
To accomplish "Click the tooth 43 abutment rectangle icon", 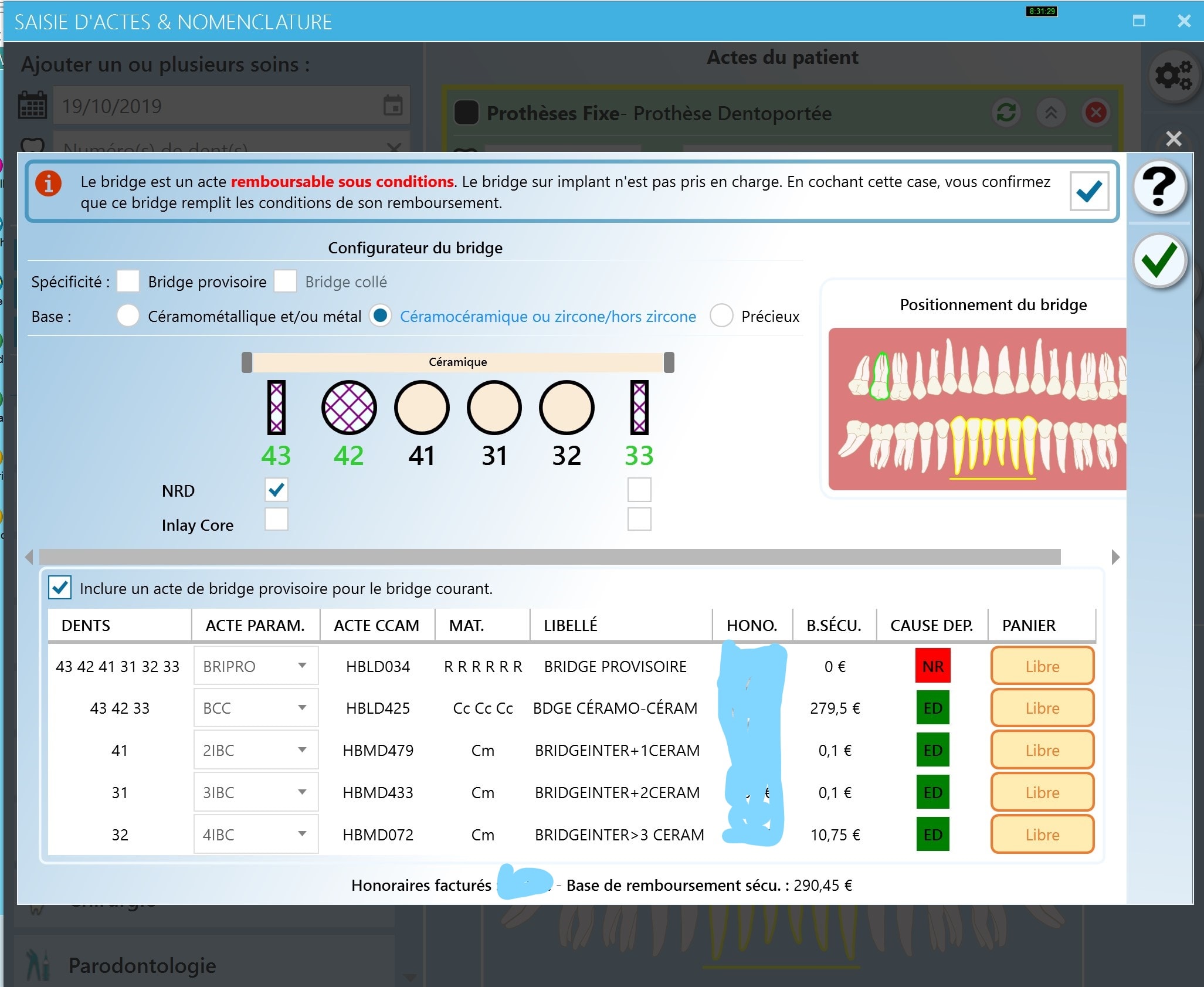I will point(276,408).
